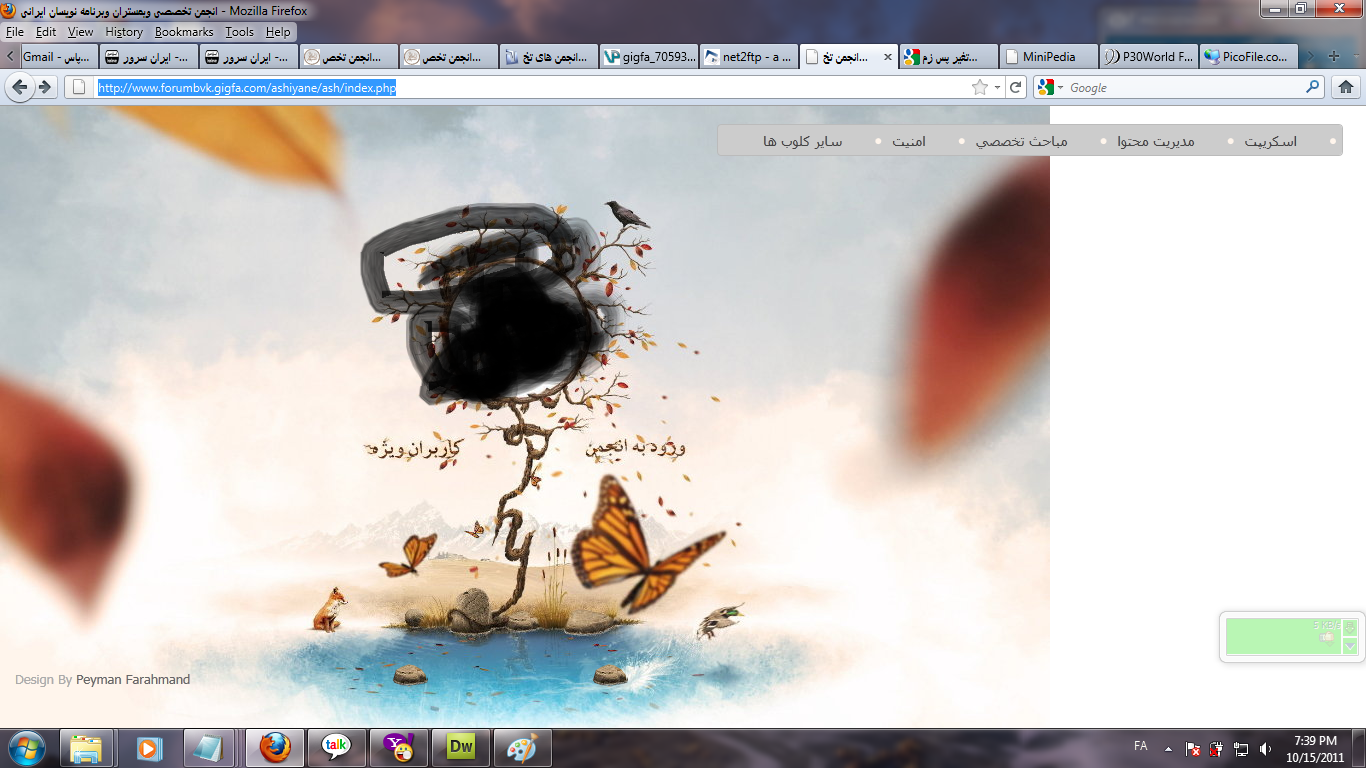Viewport: 1366px width, 768px height.
Task: Open the Action Center flag tray icon
Action: click(1192, 748)
